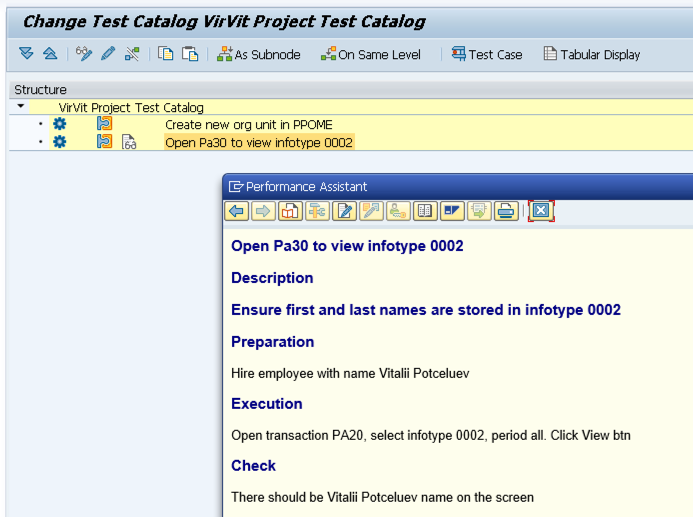
Task: Go back in Performance Assistant
Action: tap(236, 211)
